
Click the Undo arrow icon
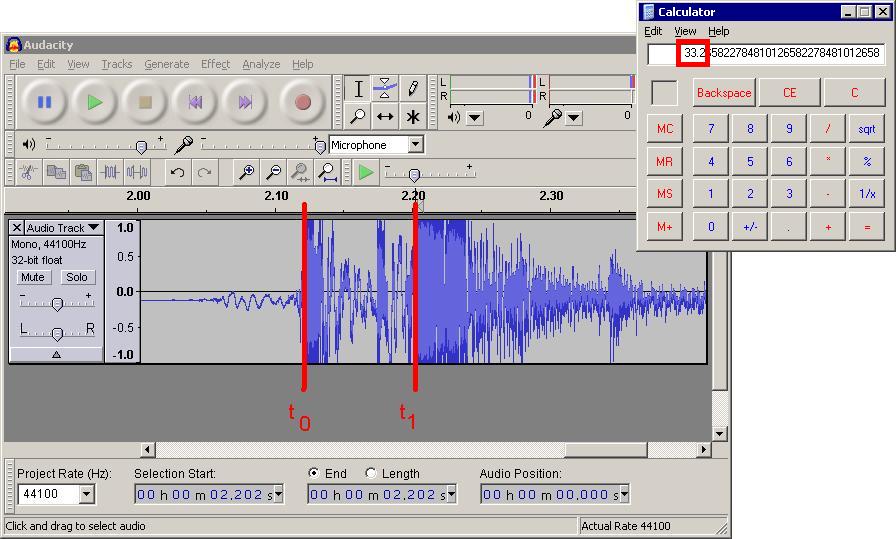click(x=177, y=173)
